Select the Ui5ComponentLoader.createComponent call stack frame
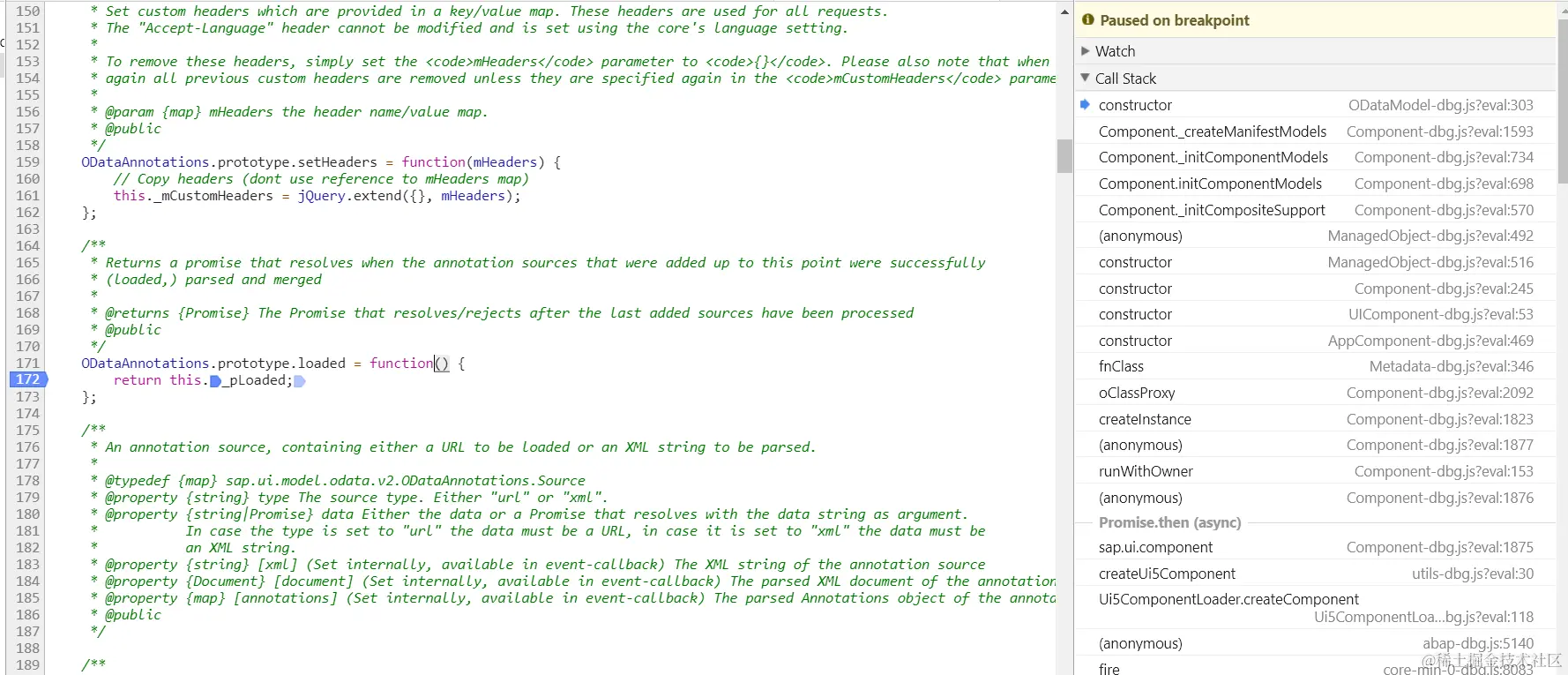The image size is (1568, 675). (x=1315, y=608)
